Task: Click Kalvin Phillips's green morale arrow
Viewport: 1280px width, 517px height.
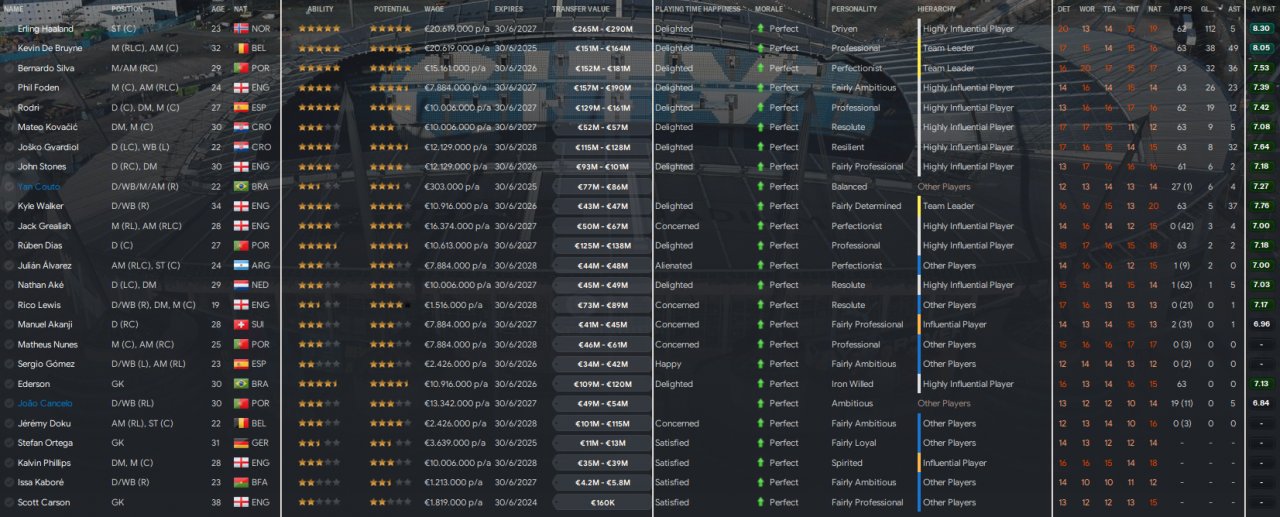Action: coord(760,463)
